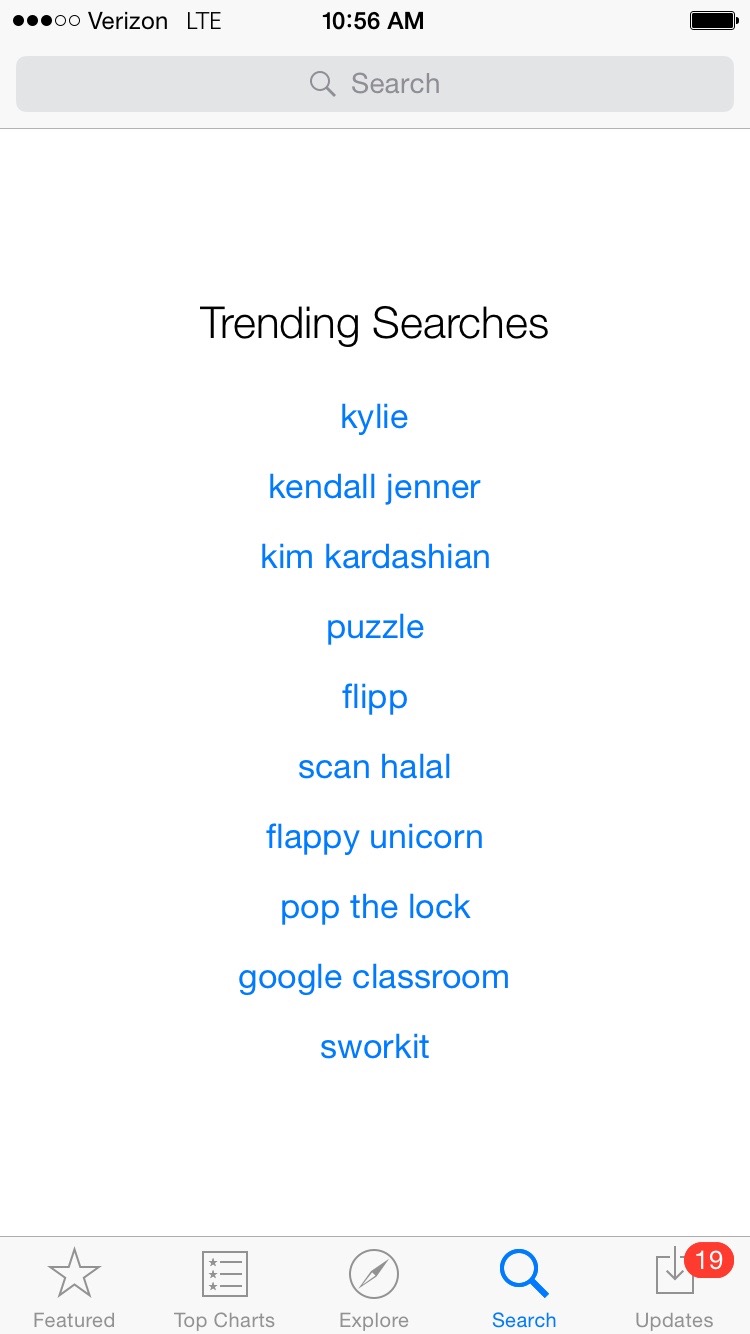Image resolution: width=750 pixels, height=1334 pixels.
Task: Tap "pop the lock" trending search
Action: tap(375, 907)
